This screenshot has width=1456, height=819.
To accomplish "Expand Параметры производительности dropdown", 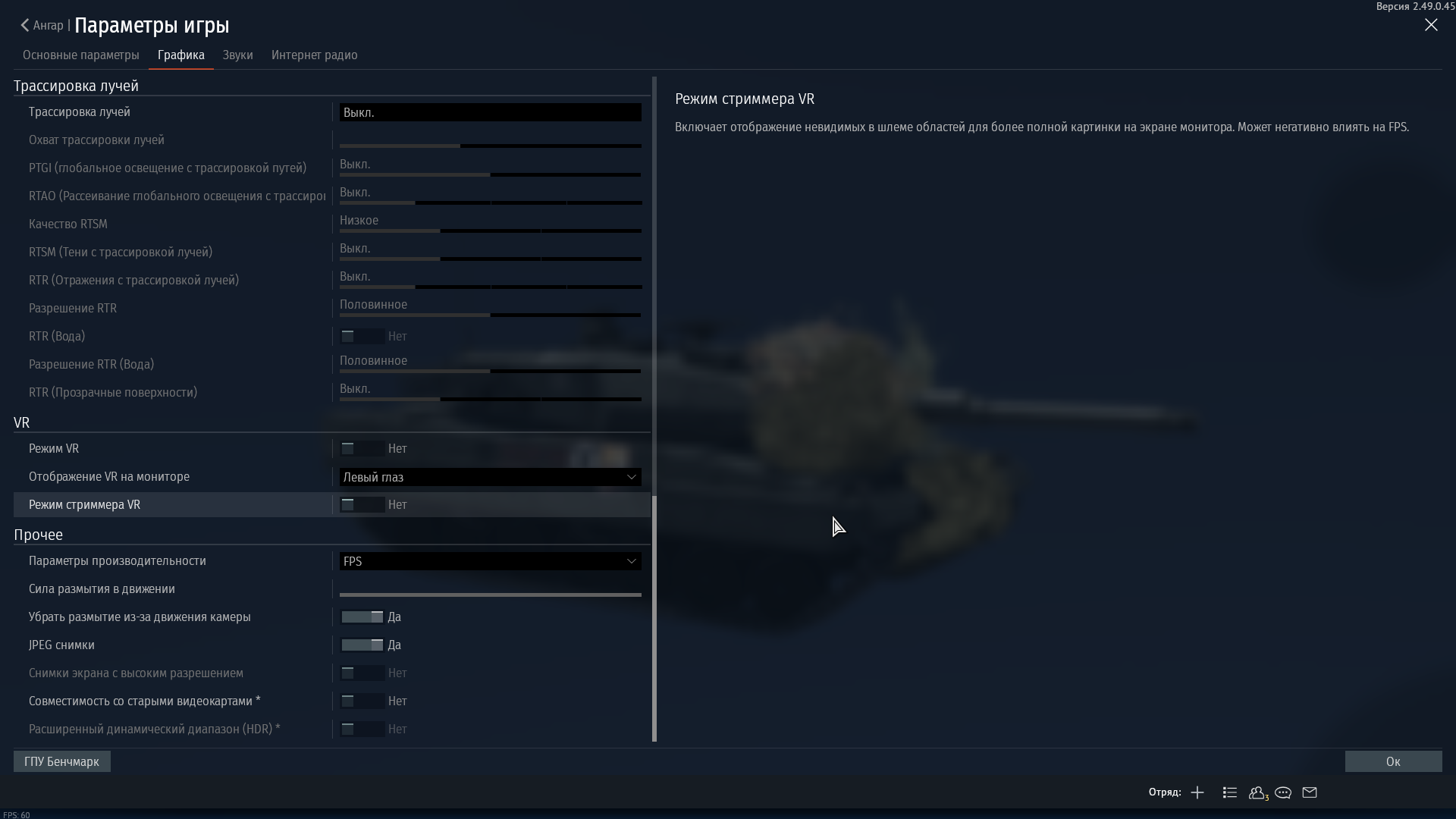I will 490,561.
